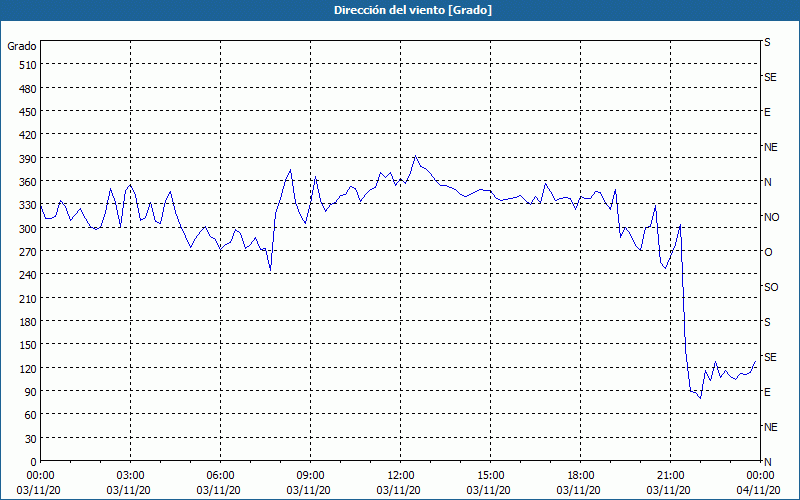Click the 450 degree axis label

coord(28,112)
